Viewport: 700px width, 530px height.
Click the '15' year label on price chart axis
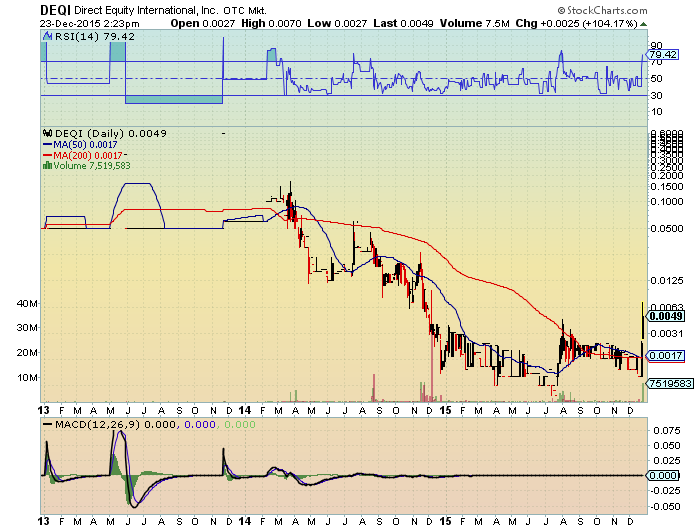(445, 410)
